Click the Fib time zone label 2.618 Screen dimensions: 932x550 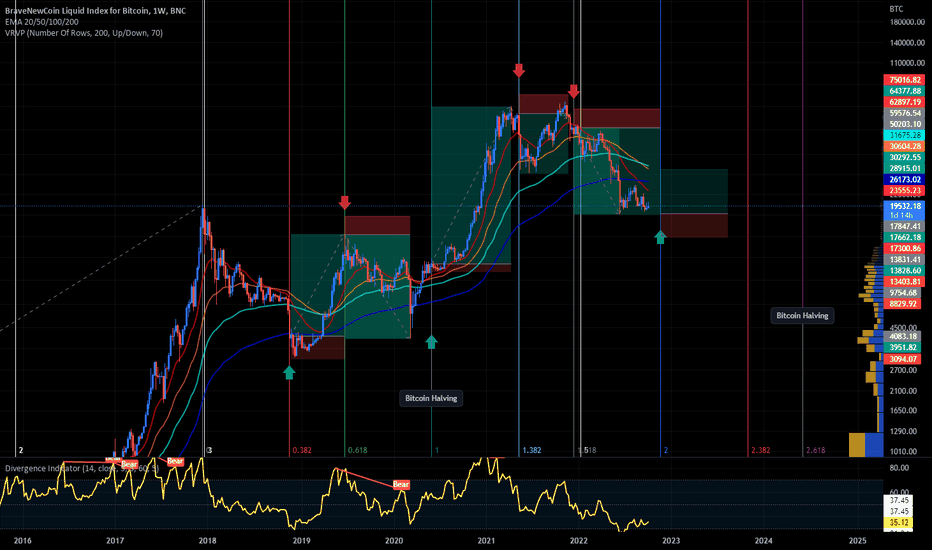[816, 450]
